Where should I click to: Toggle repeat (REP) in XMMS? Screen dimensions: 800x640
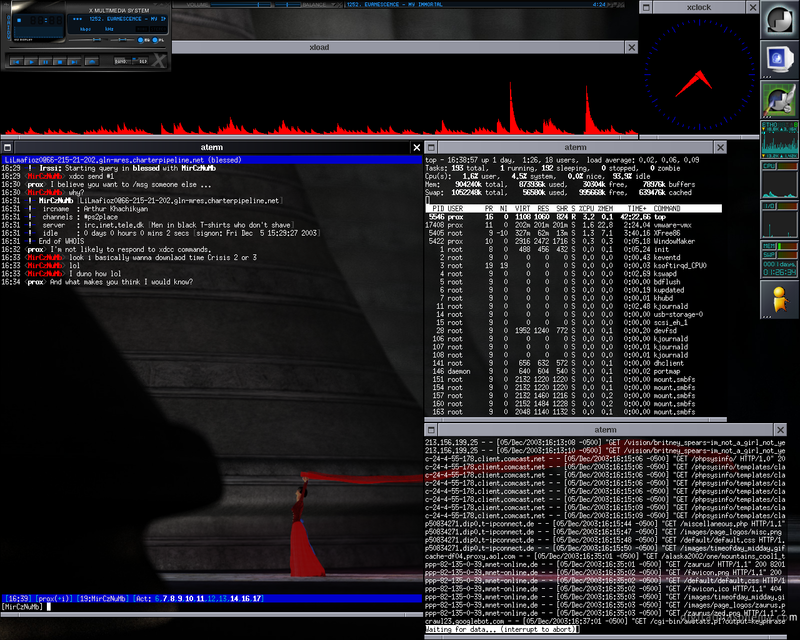143,61
